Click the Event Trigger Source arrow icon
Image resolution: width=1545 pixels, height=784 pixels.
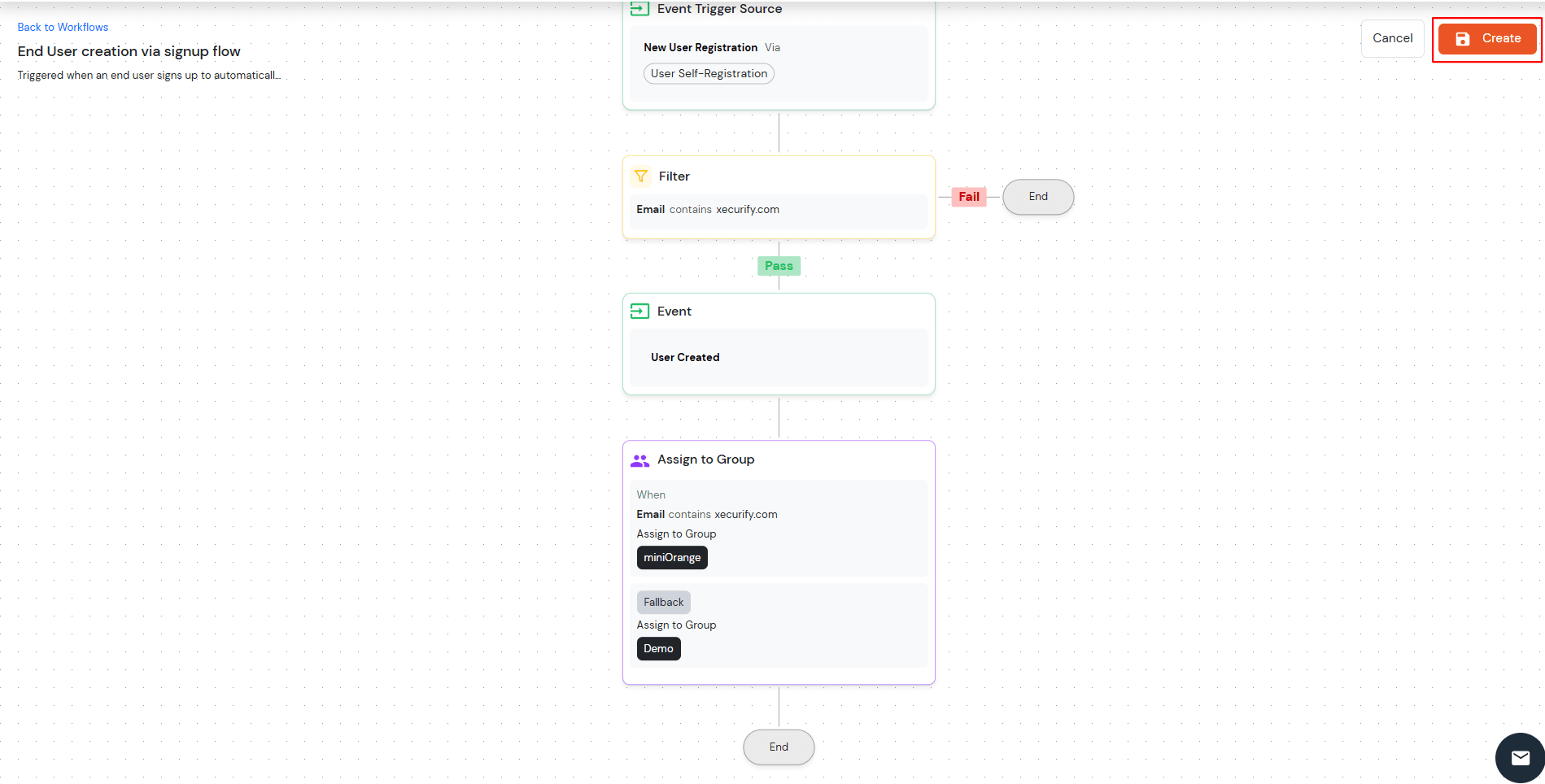[640, 9]
